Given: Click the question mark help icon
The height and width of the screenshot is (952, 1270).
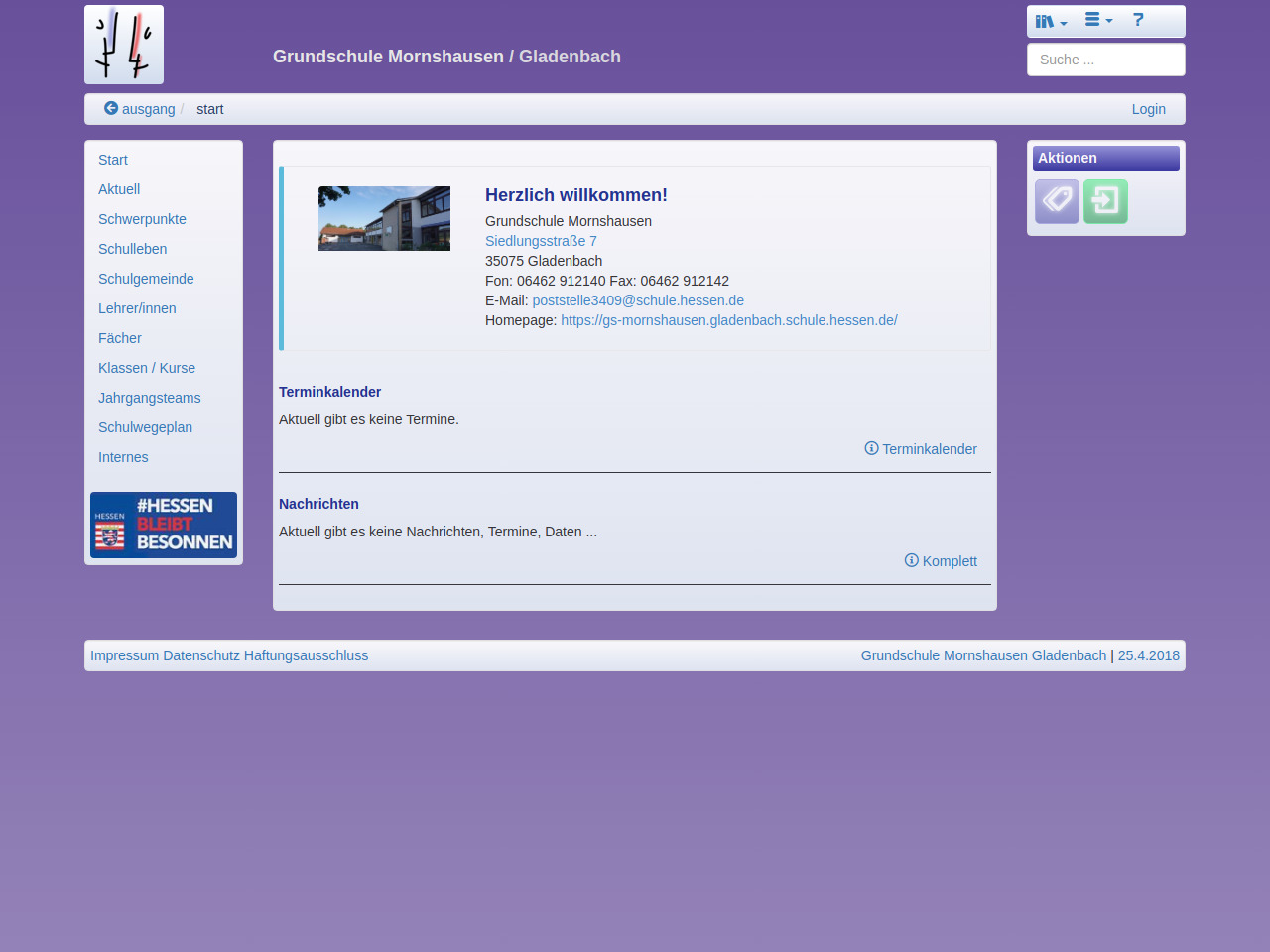Looking at the screenshot, I should pyautogui.click(x=1138, y=20).
